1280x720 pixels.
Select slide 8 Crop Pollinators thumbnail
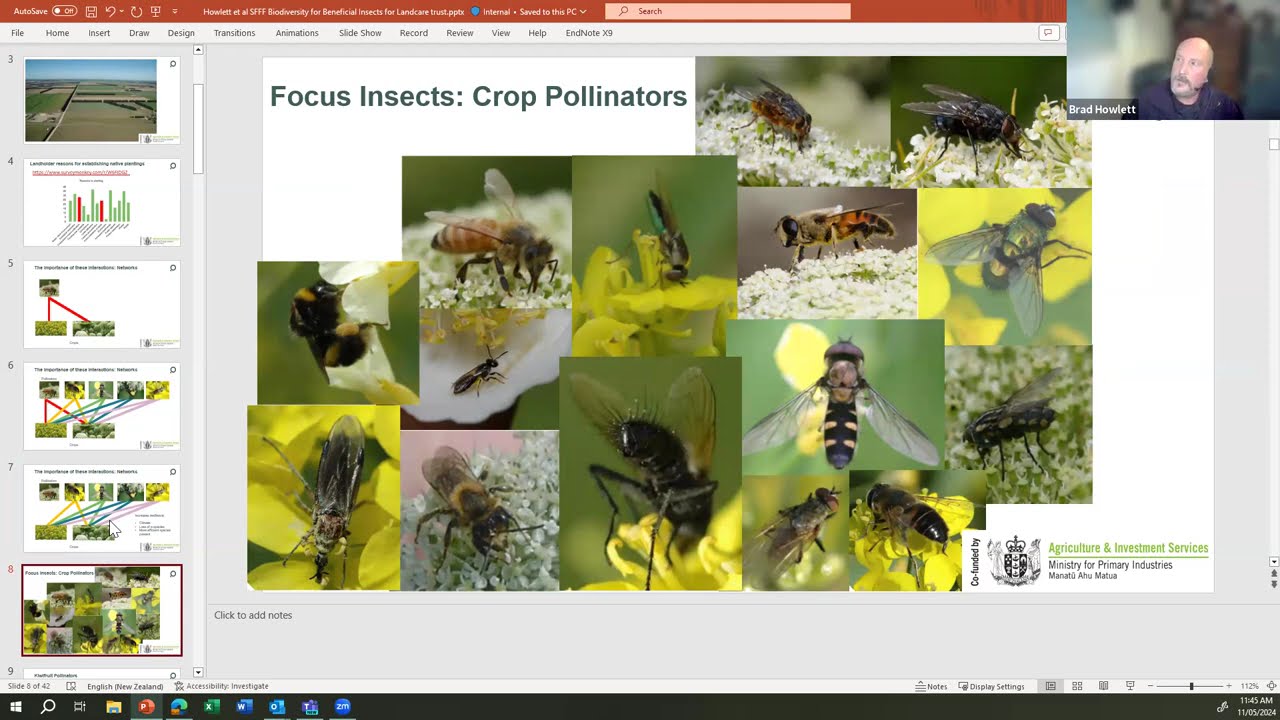point(101,610)
